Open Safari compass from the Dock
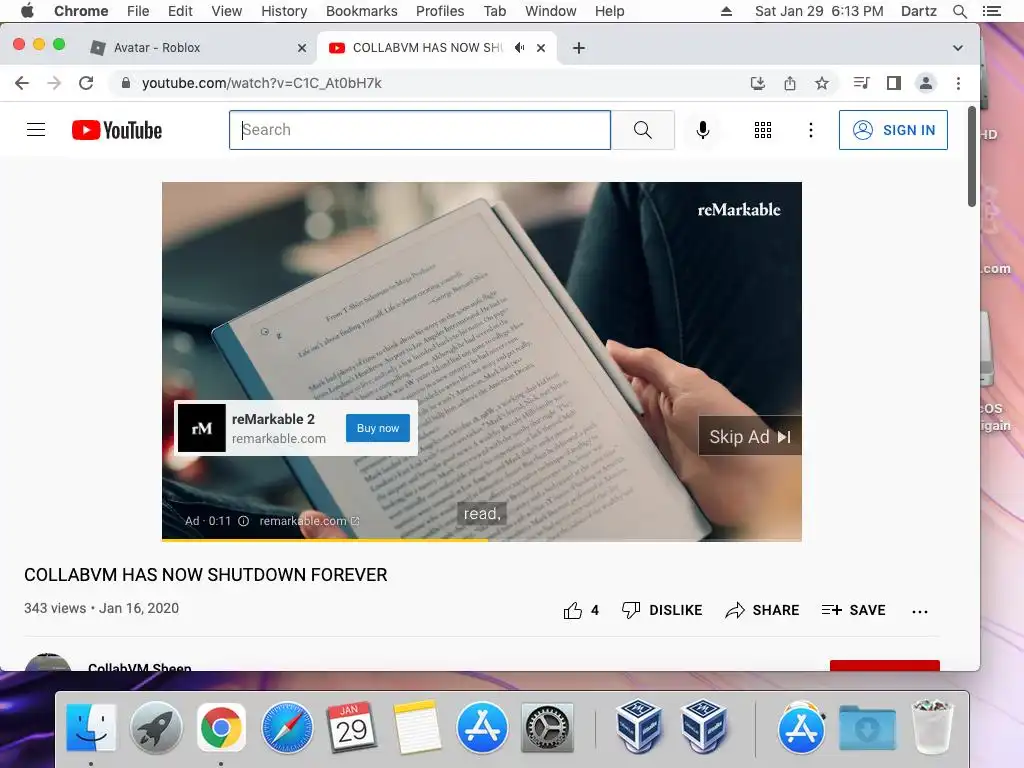The width and height of the screenshot is (1024, 768). (x=287, y=727)
